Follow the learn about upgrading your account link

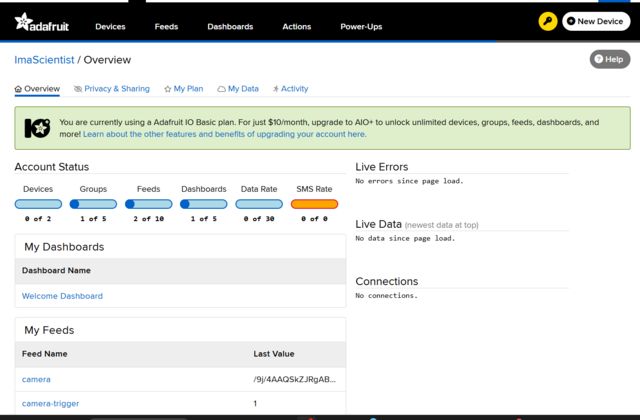click(224, 134)
